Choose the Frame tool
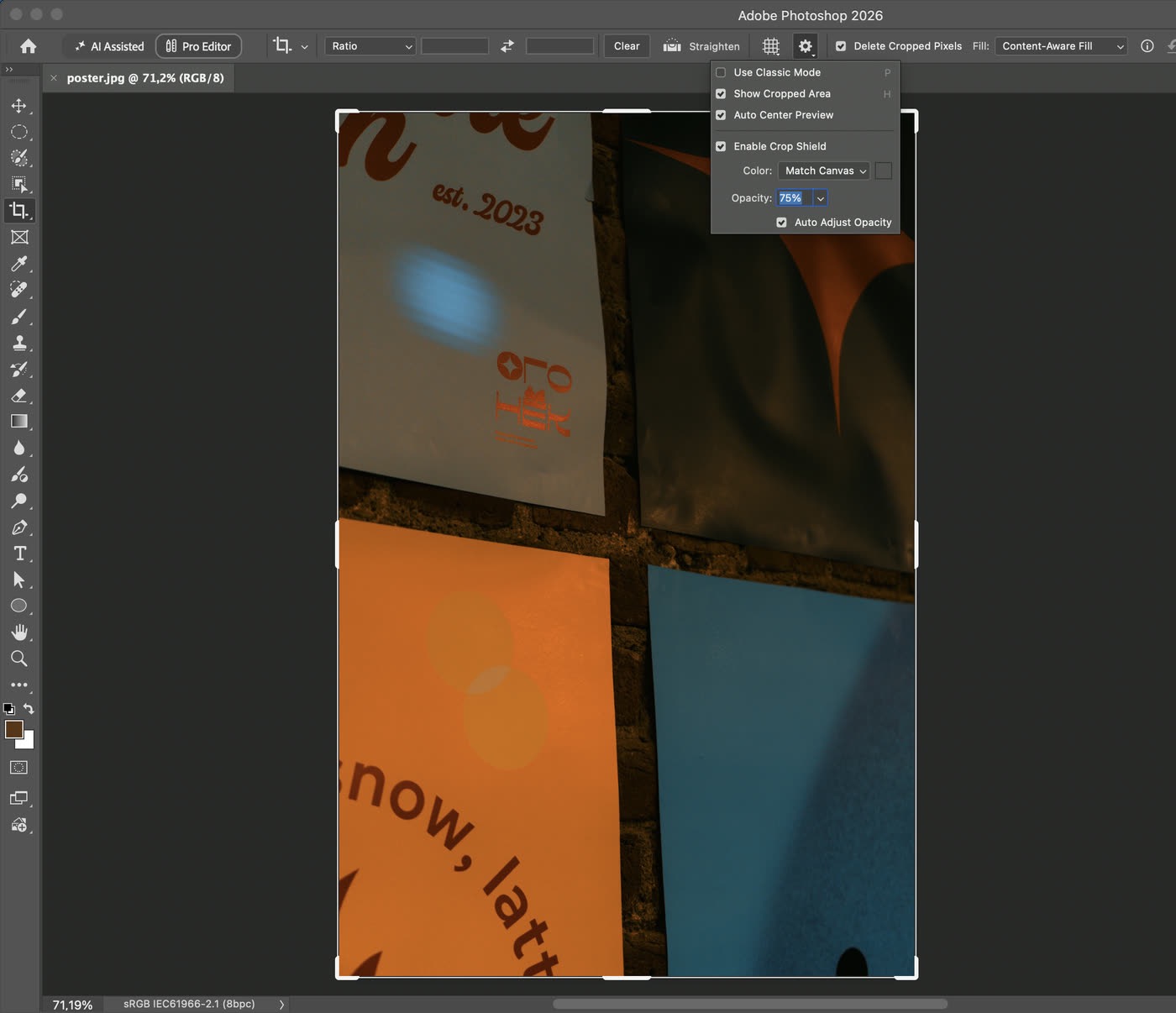The height and width of the screenshot is (1013, 1176). (19, 237)
